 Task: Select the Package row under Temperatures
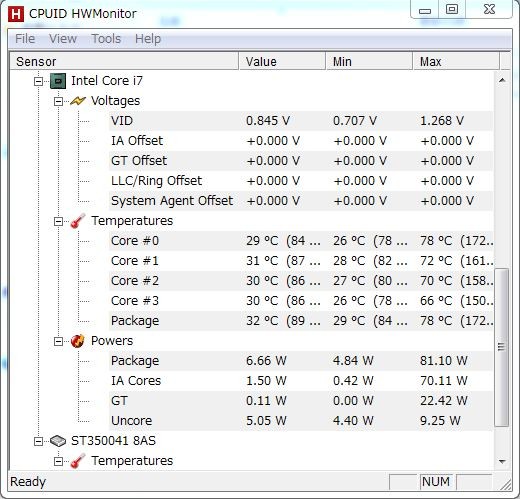301,321
